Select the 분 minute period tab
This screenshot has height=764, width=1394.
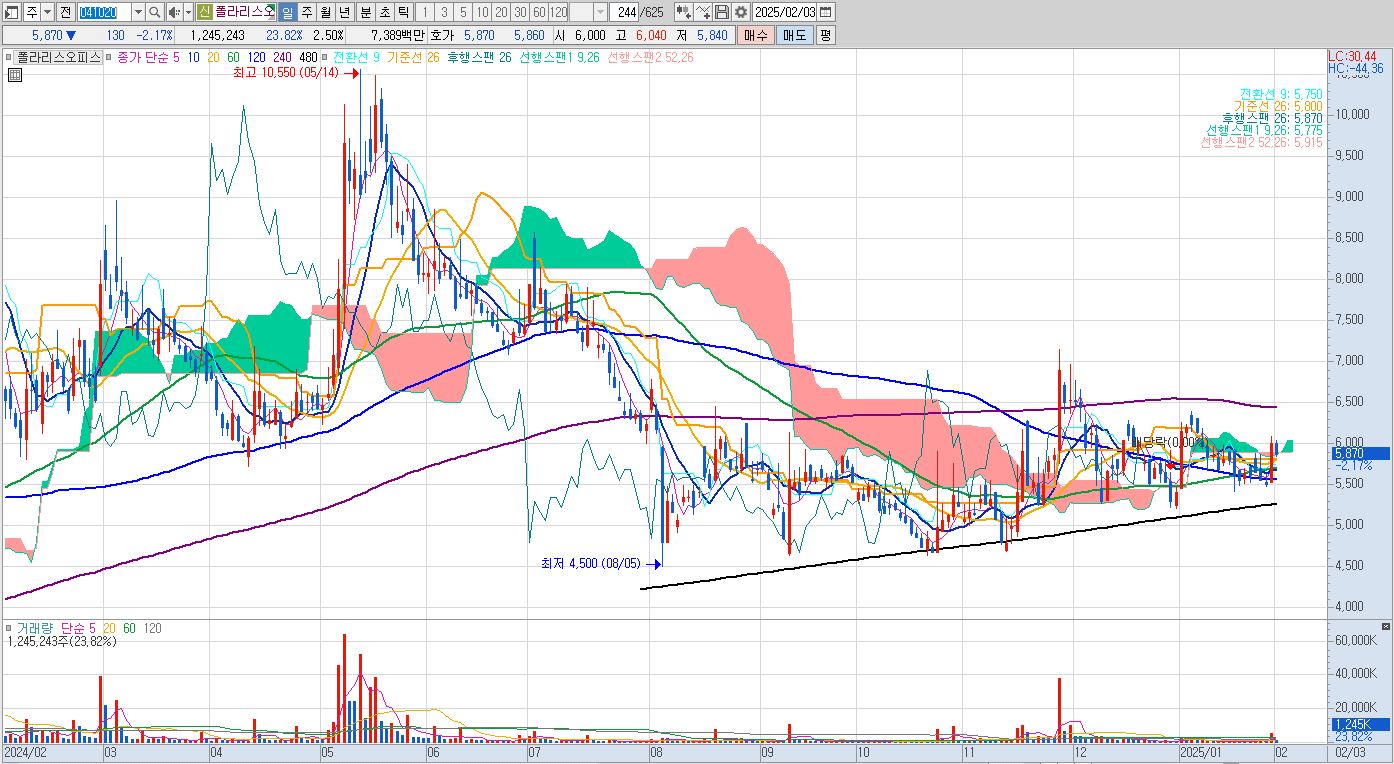click(365, 12)
